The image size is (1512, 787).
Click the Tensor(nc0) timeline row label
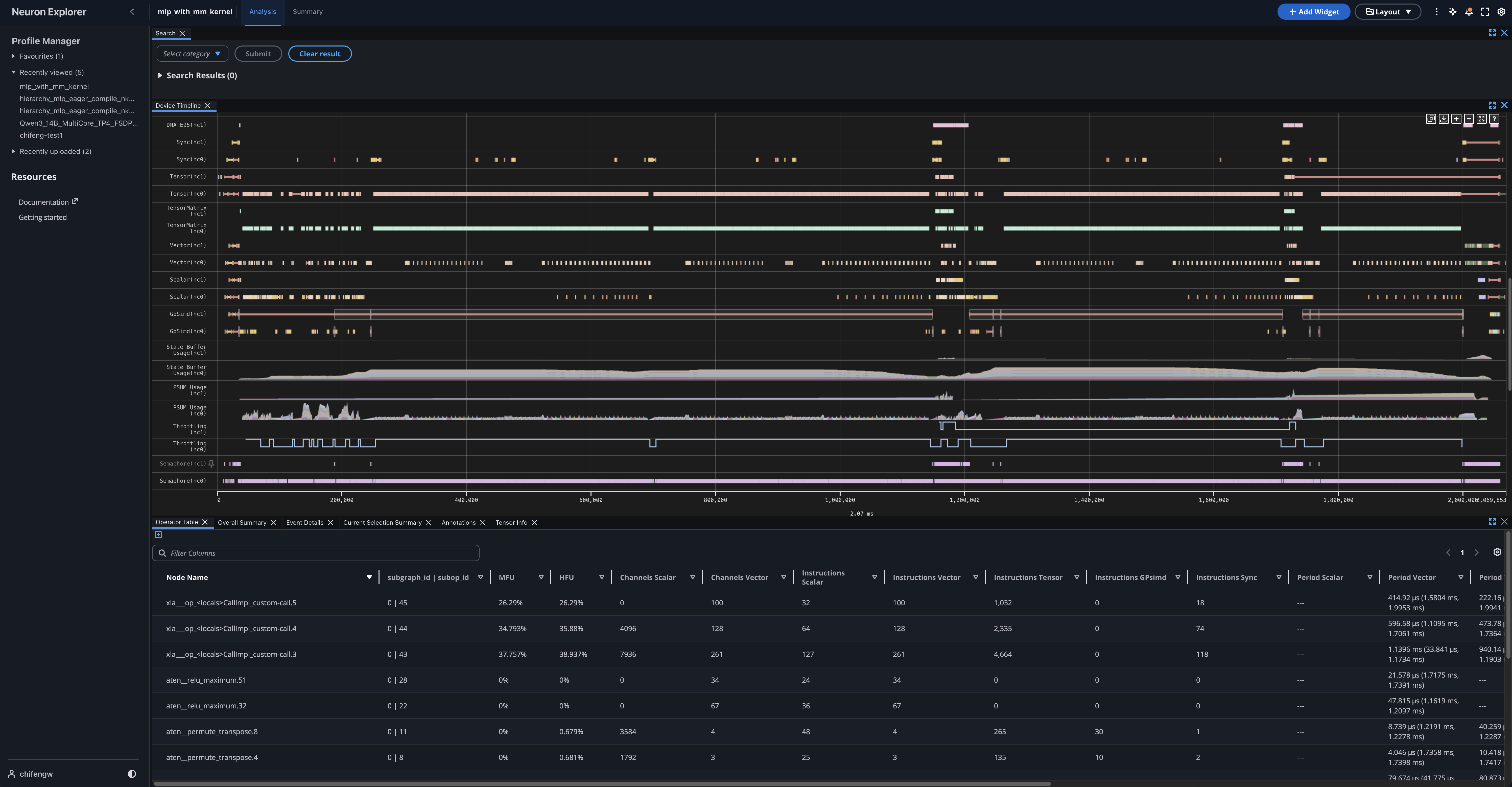188,194
